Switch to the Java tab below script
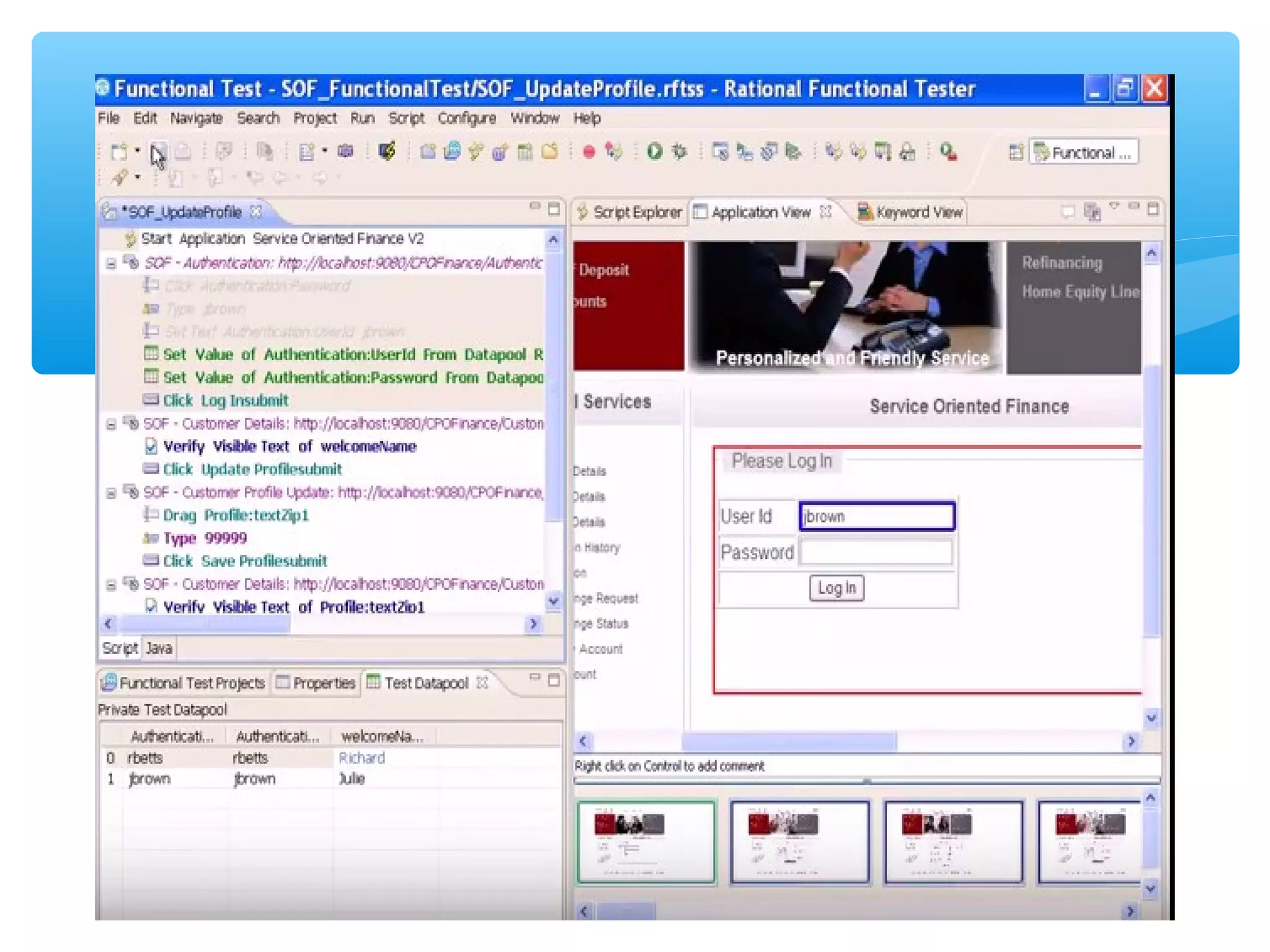The width and height of the screenshot is (1270, 952). (x=159, y=648)
